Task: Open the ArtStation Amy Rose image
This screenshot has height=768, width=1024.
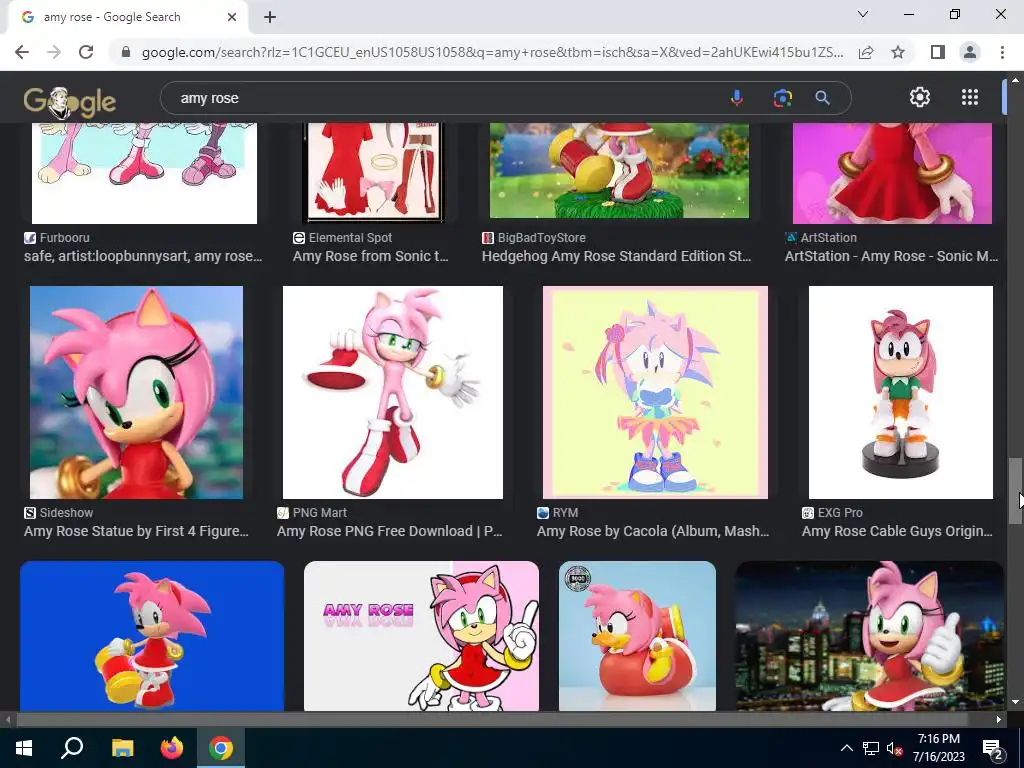Action: coord(892,173)
